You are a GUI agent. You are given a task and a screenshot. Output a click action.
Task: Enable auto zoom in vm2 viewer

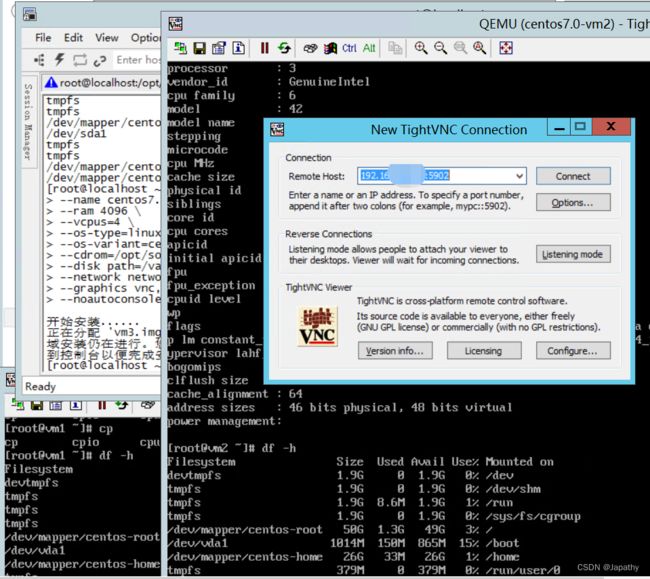(x=479, y=48)
